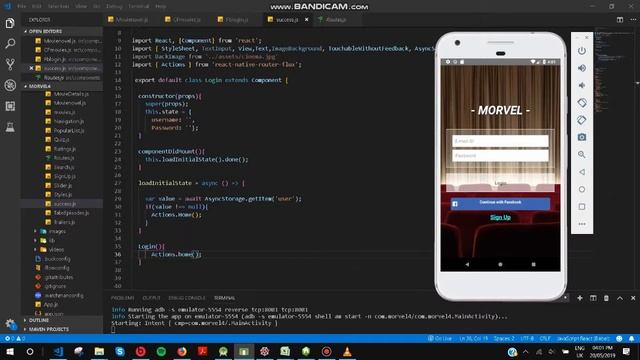Screen dimensions: 640x360
Task: Open App.js in the file tree
Action: click(x=51, y=304)
